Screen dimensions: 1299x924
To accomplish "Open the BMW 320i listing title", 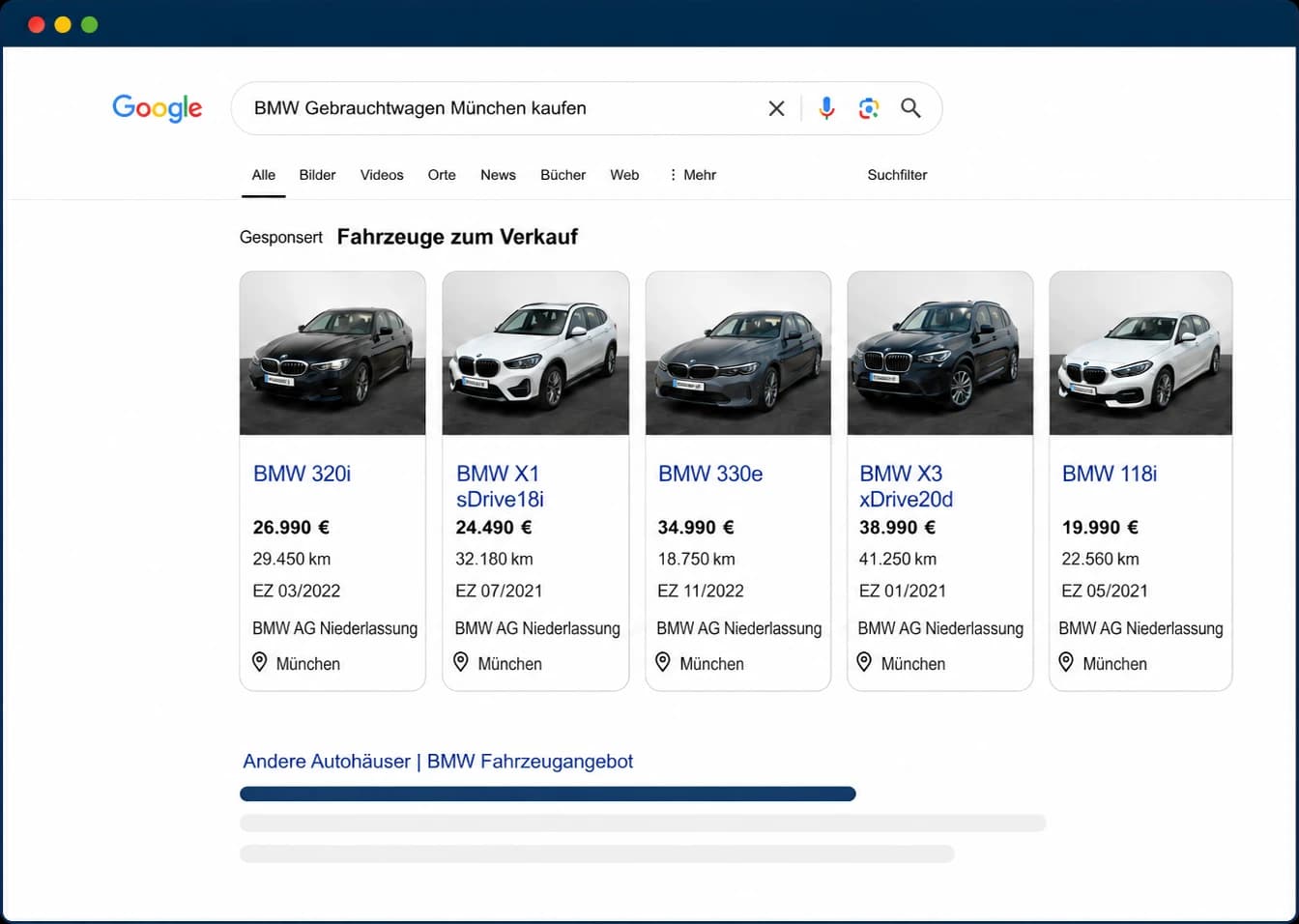I will click(x=302, y=474).
